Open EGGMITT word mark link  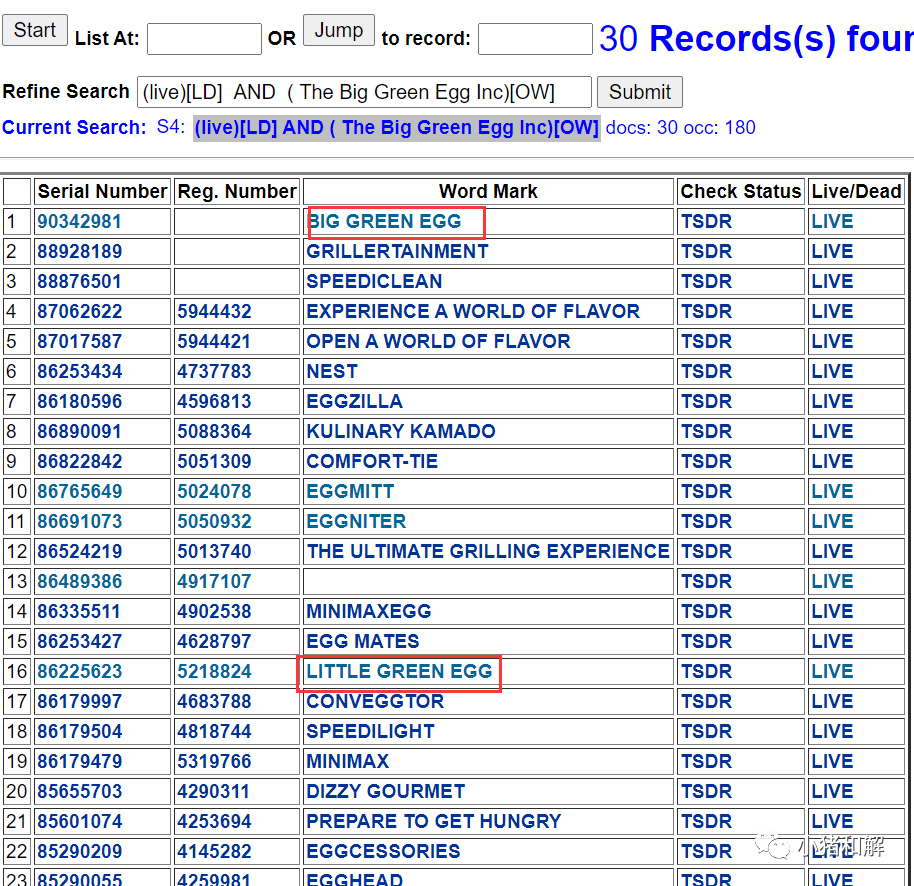click(350, 492)
